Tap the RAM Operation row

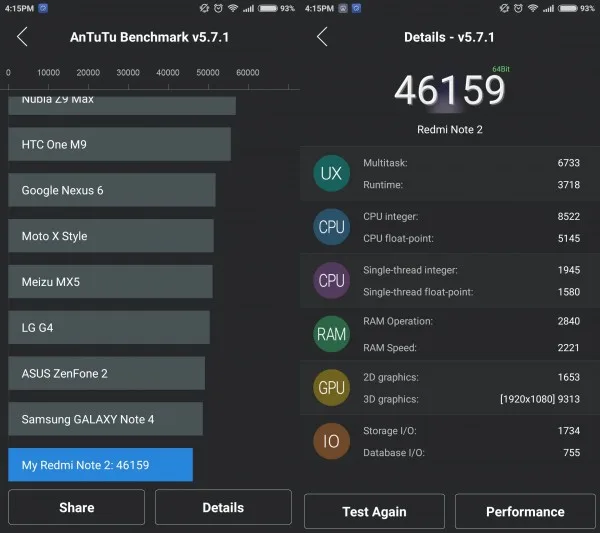(471, 321)
